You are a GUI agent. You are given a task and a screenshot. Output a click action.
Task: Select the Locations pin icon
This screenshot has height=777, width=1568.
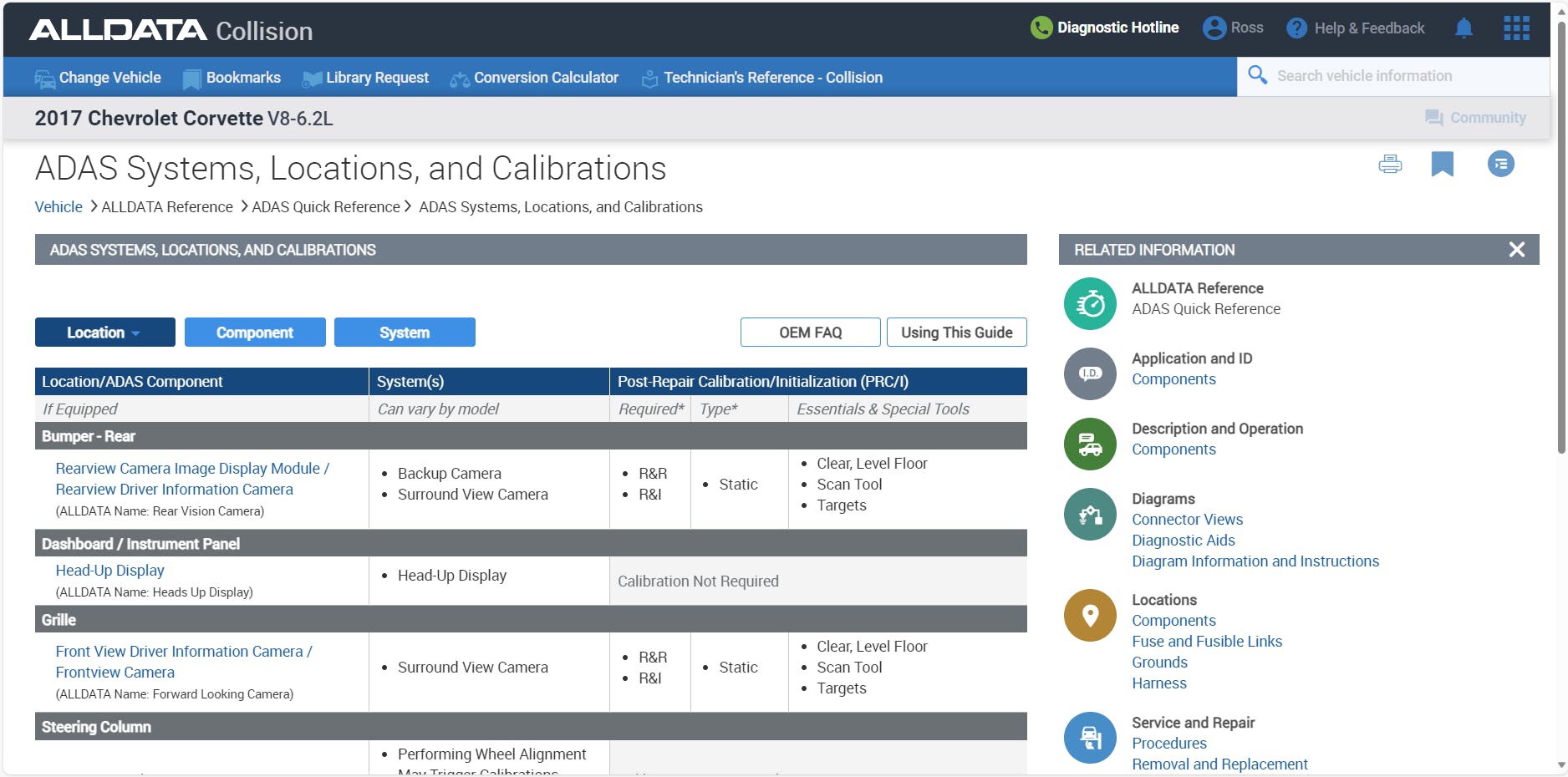tap(1089, 615)
